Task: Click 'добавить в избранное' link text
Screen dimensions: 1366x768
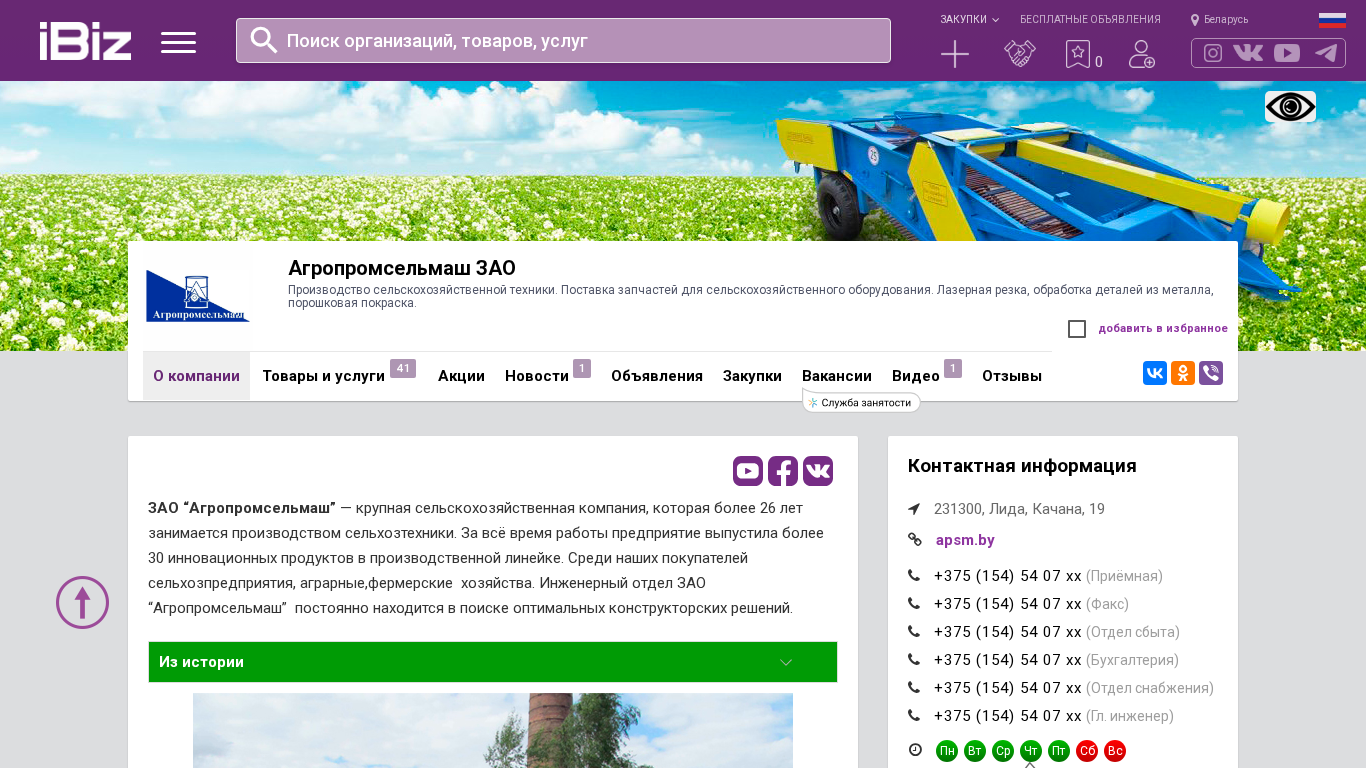Action: coord(1163,328)
